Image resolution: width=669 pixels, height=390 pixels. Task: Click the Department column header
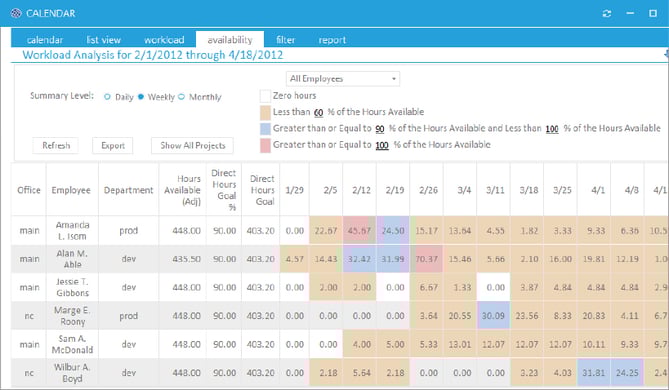[x=128, y=190]
